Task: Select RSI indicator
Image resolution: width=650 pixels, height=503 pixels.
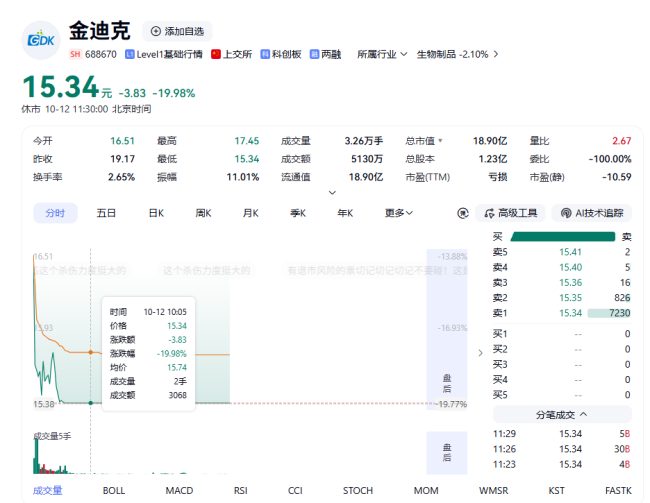Action: (240, 491)
